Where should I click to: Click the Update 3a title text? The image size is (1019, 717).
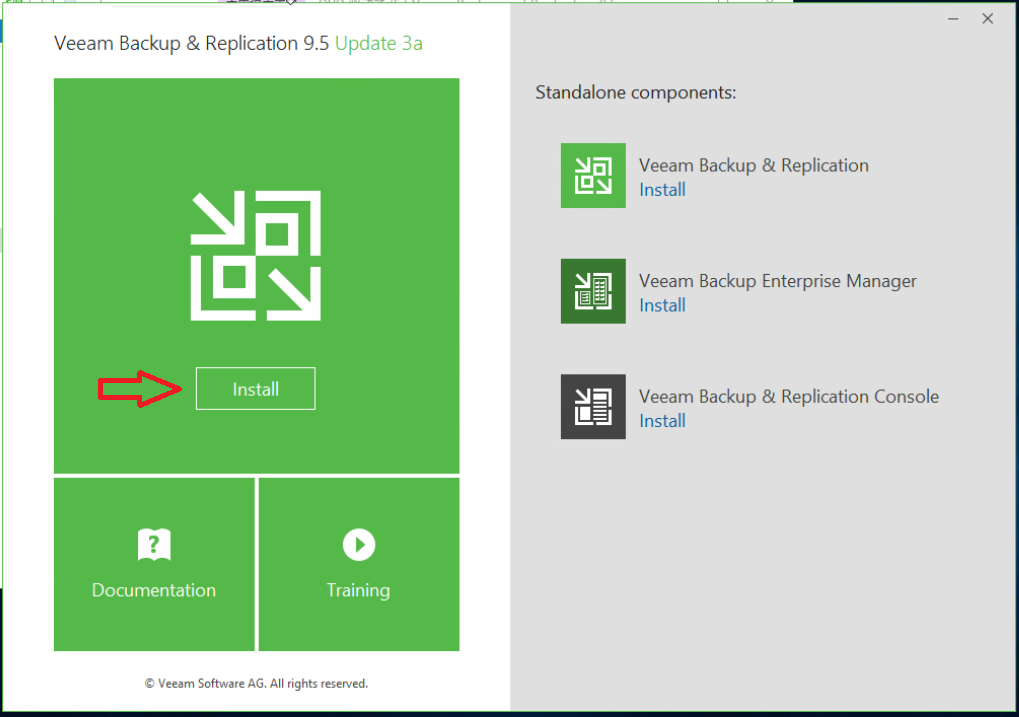pos(379,44)
